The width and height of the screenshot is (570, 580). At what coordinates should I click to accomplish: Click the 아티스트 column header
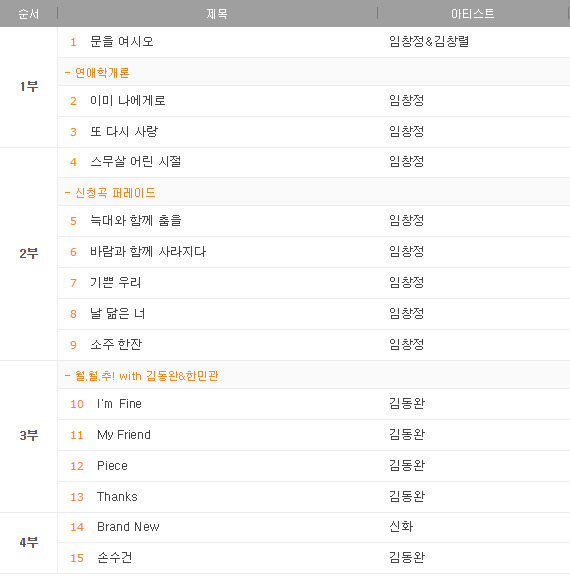(472, 14)
